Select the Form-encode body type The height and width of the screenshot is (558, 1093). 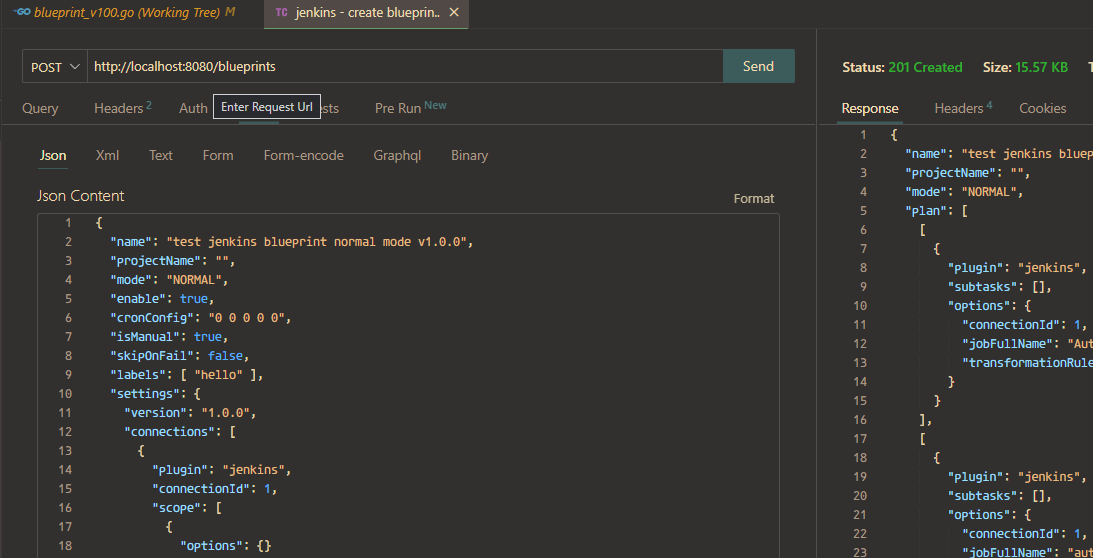tap(303, 156)
